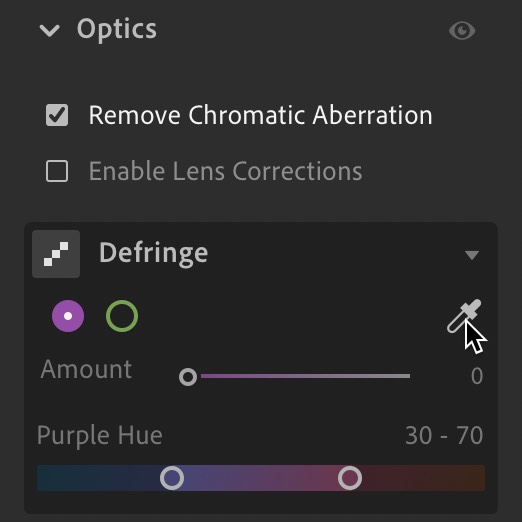Click the left Purple Hue range handle
The image size is (522, 522).
click(172, 478)
